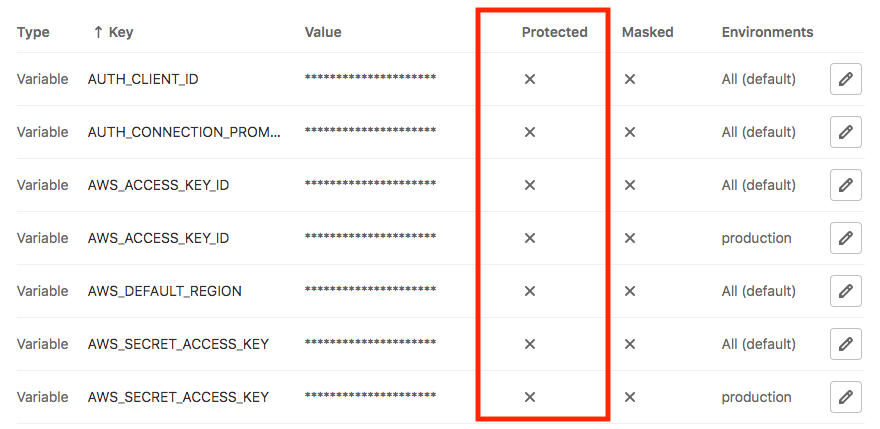Click the truncated AUTH_CONNECTION_PROM... key name
The image size is (880, 429).
[x=185, y=132]
